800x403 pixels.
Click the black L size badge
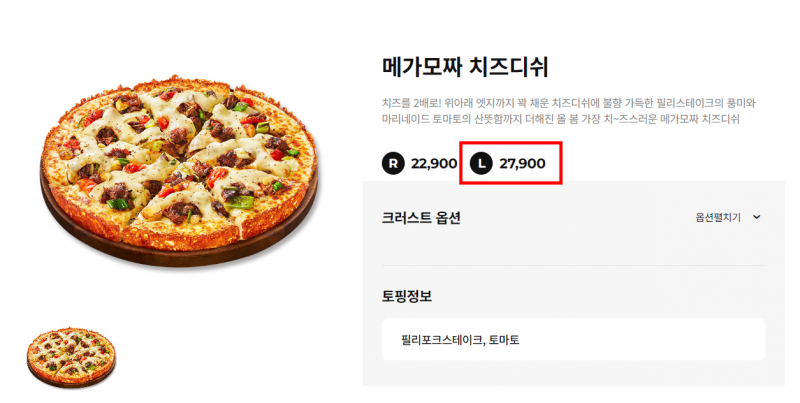(481, 162)
